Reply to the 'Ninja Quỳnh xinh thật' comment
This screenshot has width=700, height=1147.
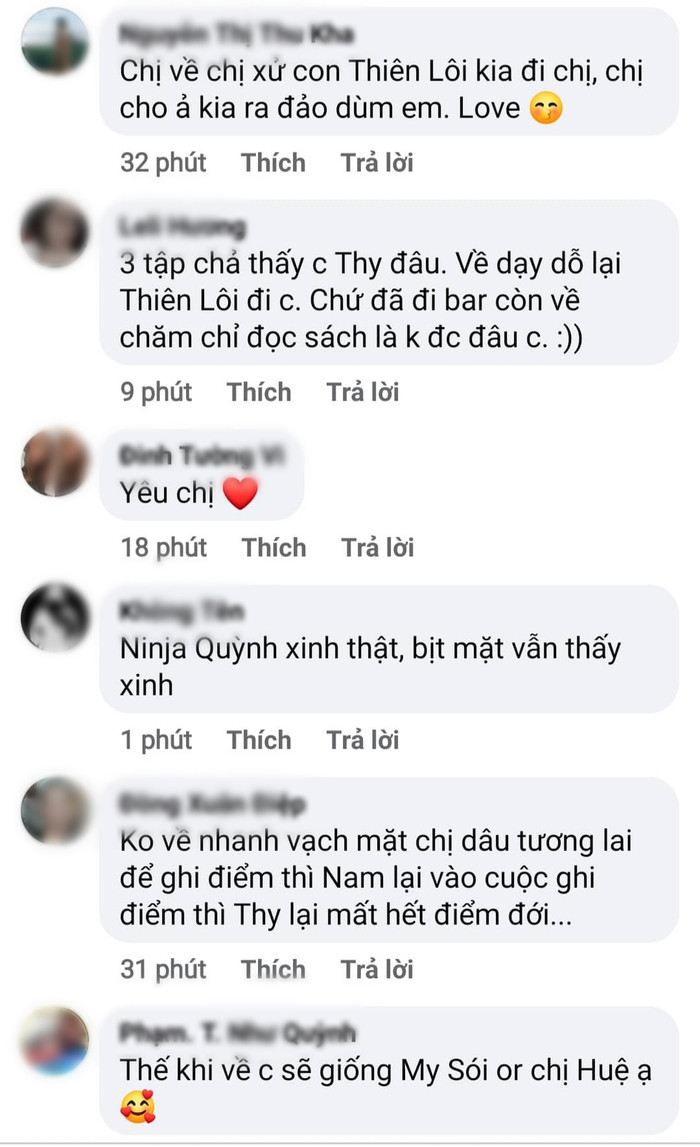(x=362, y=740)
